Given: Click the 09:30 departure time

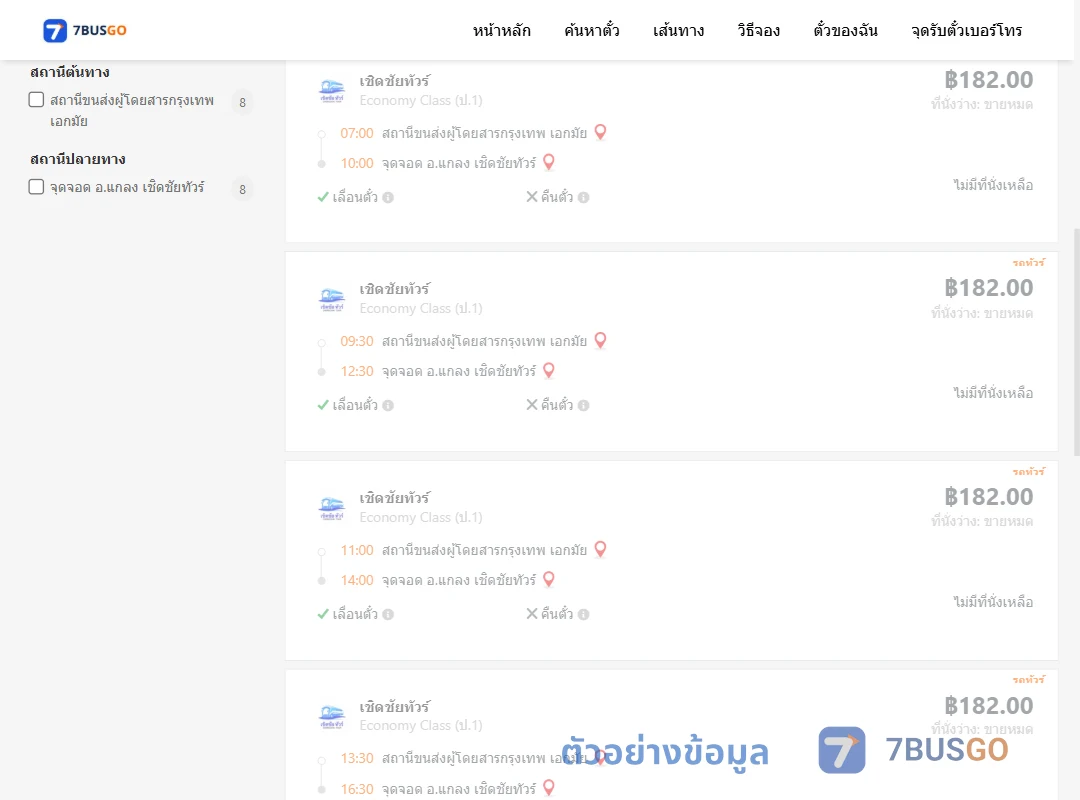Looking at the screenshot, I should 357,341.
